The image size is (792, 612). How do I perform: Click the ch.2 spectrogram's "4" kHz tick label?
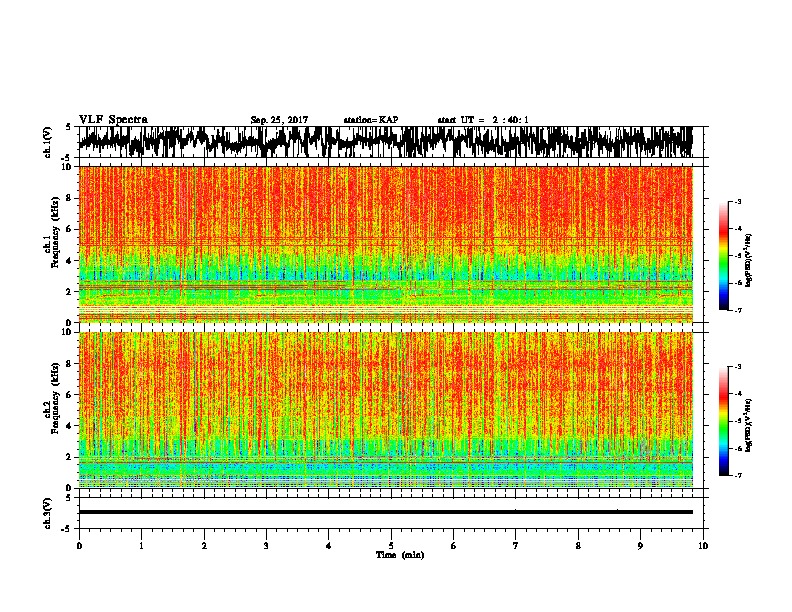coord(71,426)
